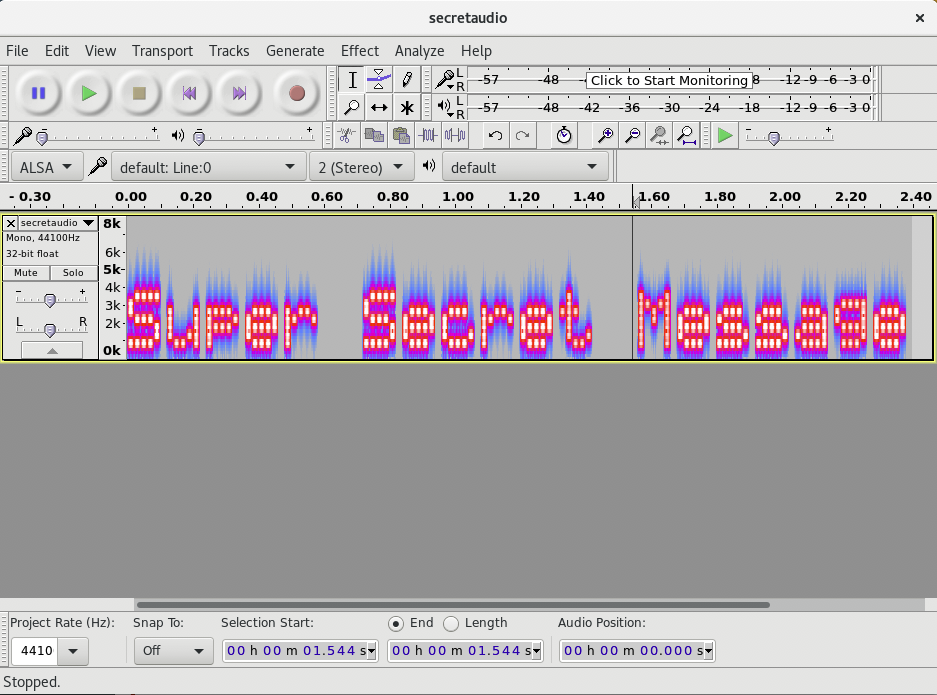Open the Project Rate dropdown arrow
The width and height of the screenshot is (937, 695).
[73, 651]
